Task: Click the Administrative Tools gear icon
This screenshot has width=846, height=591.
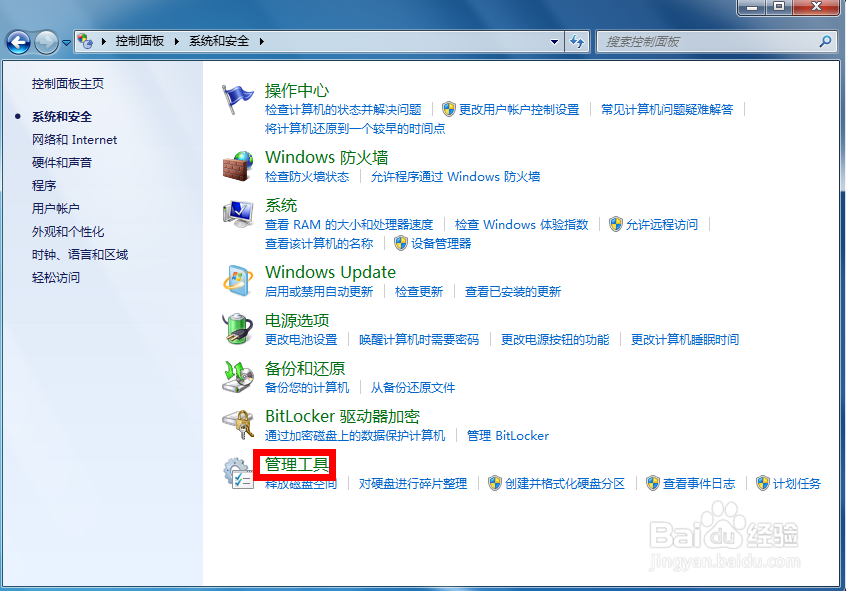Action: click(x=238, y=473)
